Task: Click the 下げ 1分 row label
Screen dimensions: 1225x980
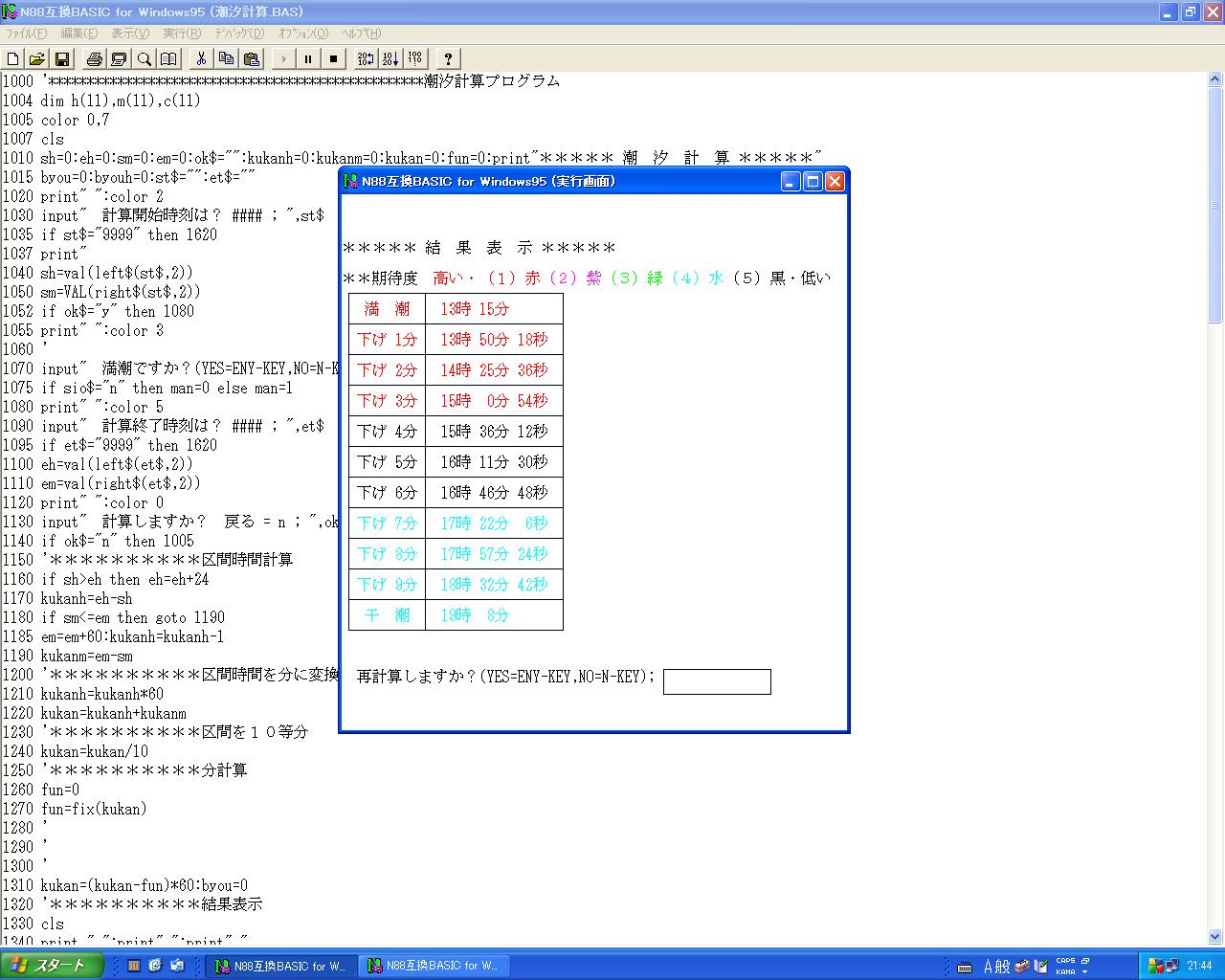Action: click(x=387, y=339)
